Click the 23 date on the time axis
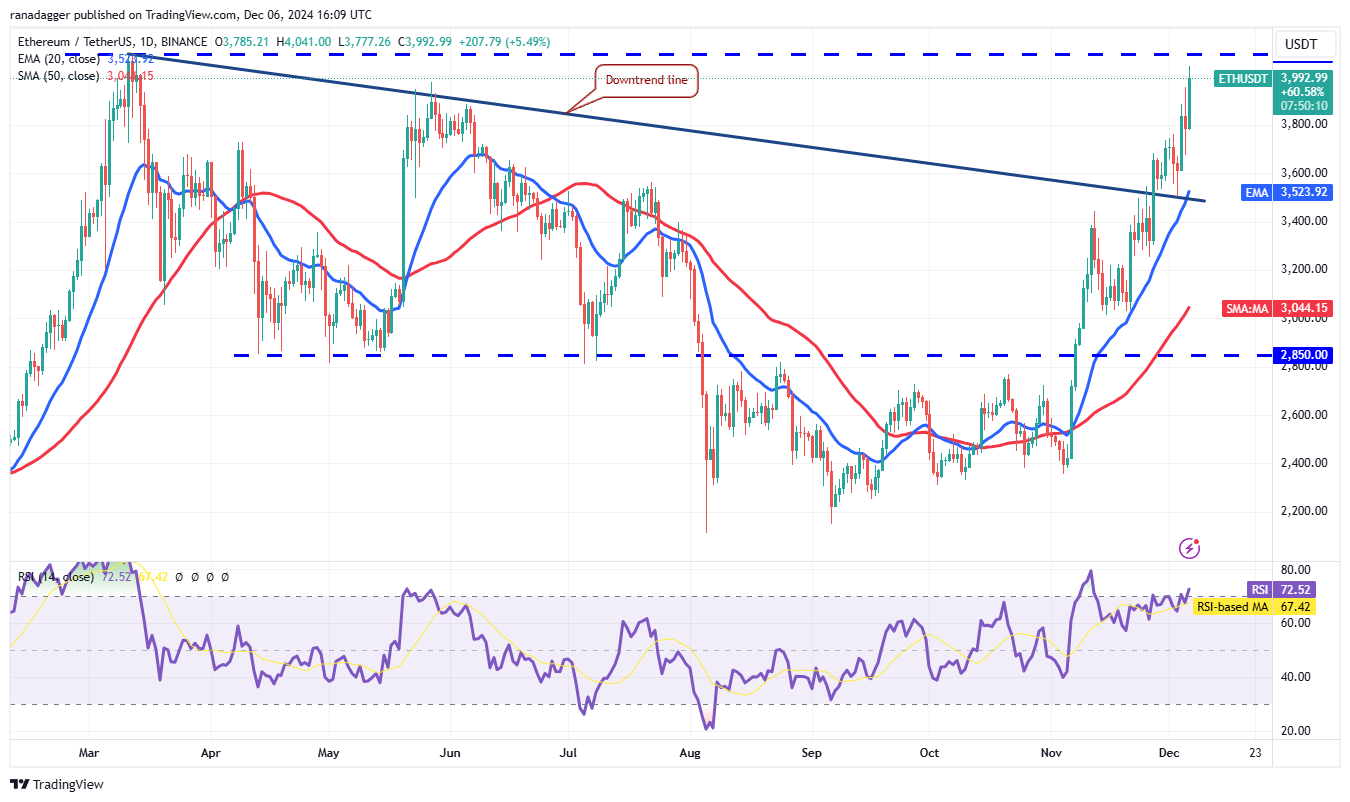Viewport: 1350px width, 802px height. tap(1254, 752)
